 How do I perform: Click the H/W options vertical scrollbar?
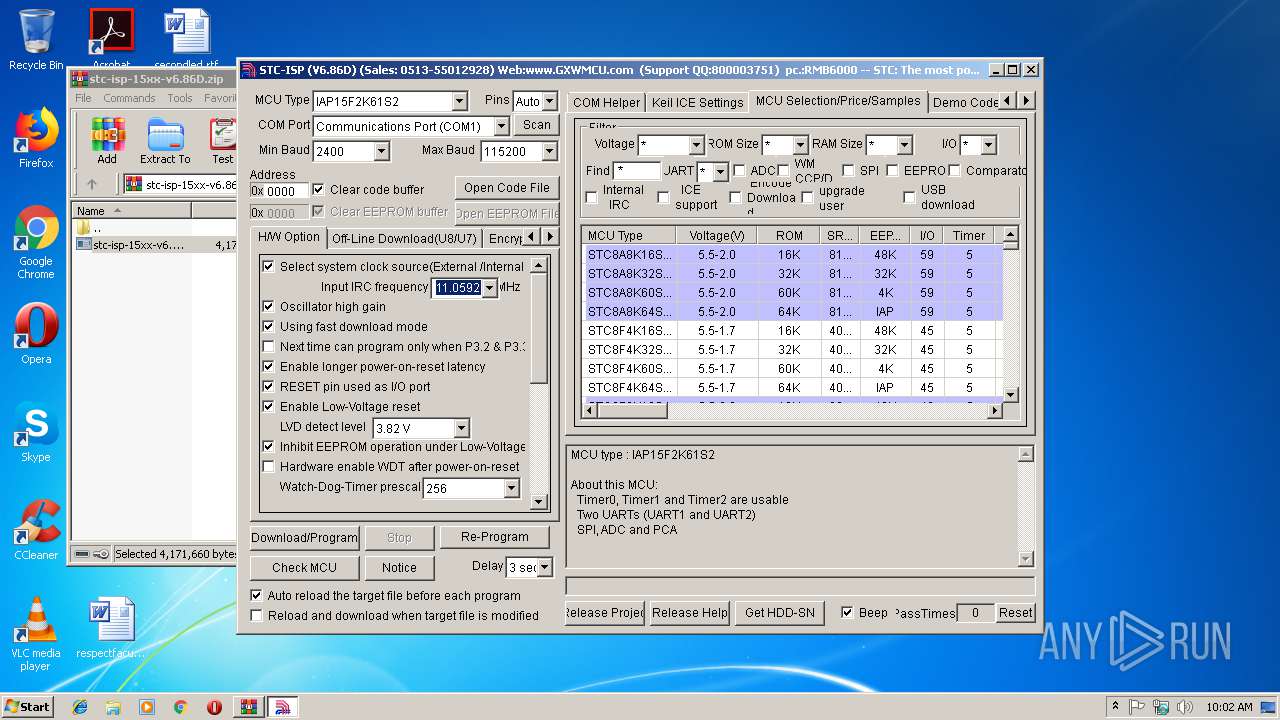[x=539, y=385]
